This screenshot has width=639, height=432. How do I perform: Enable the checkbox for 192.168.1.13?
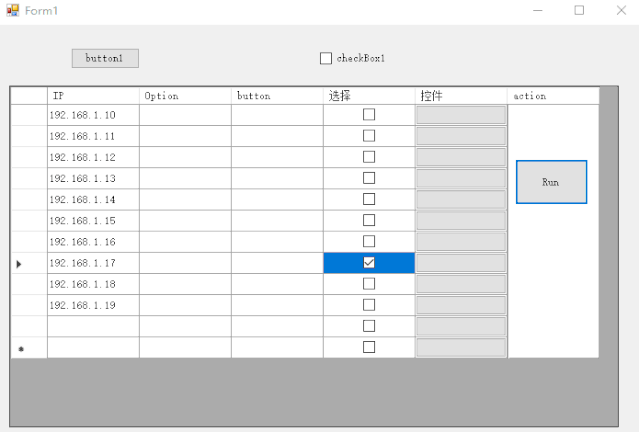pyautogui.click(x=369, y=178)
